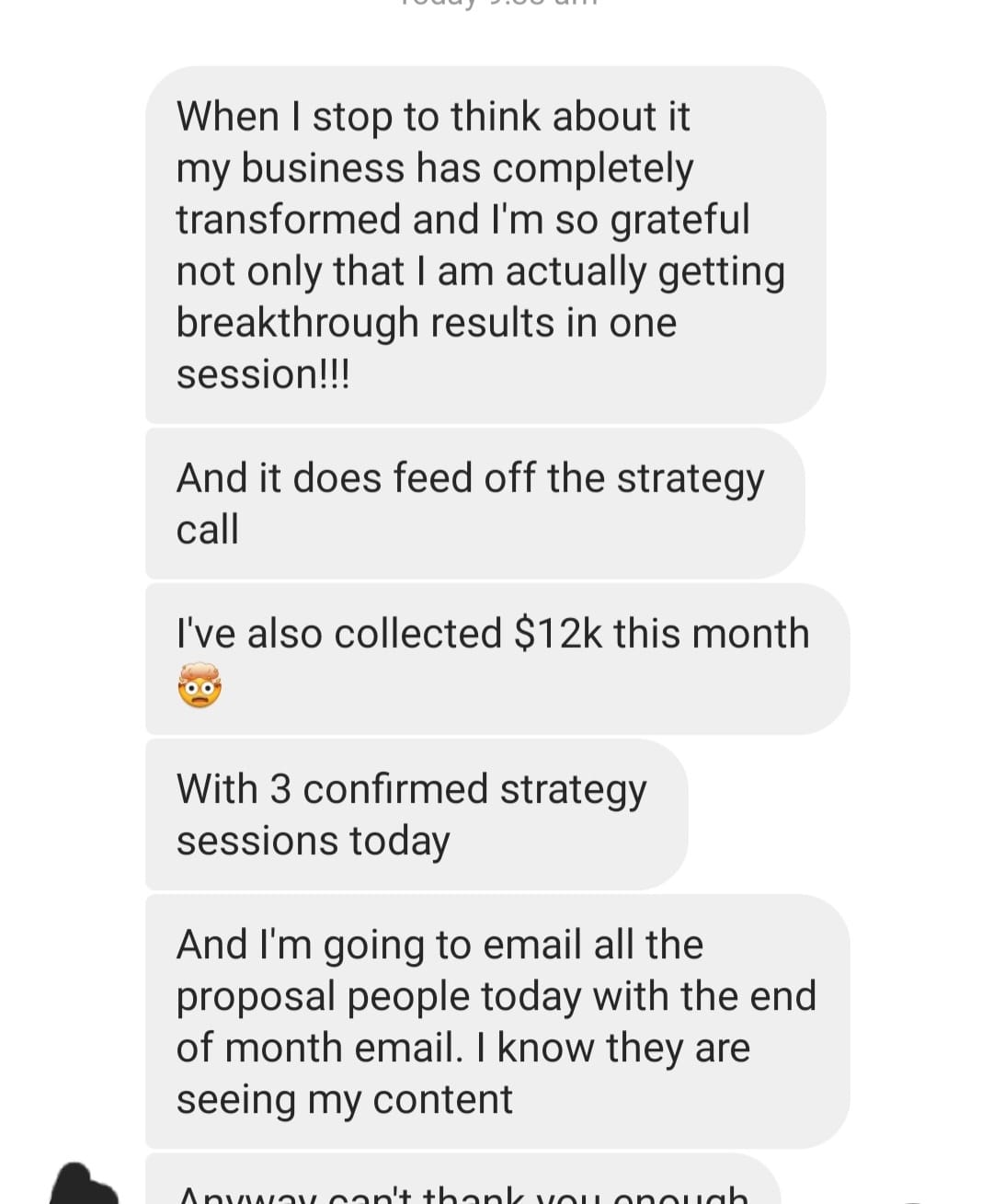Screen dimensions: 993x1204
Task: Tap the partially visible 'can't thank you enough' message
Action: 462,1179
